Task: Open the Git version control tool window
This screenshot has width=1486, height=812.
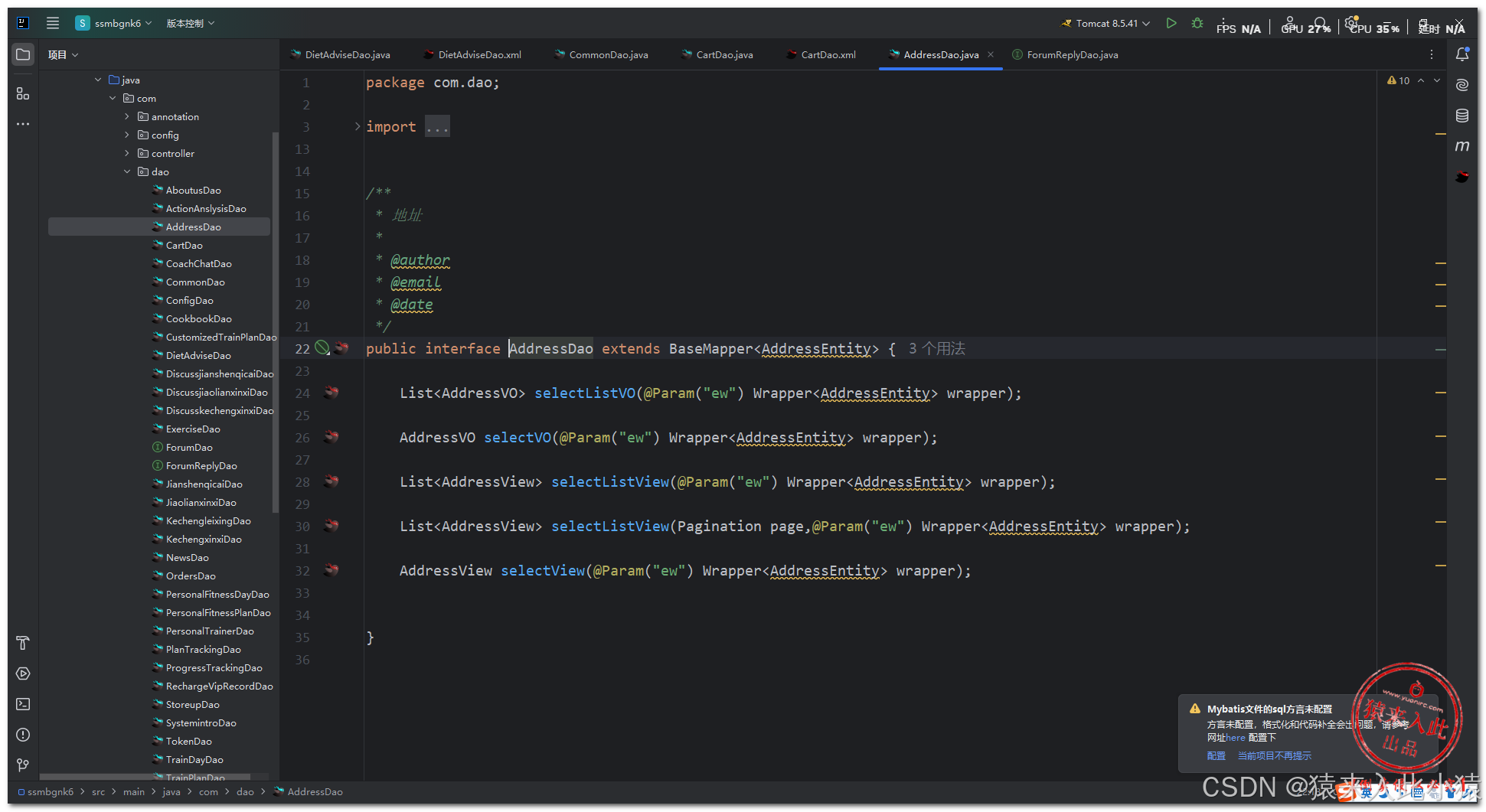Action: point(23,765)
